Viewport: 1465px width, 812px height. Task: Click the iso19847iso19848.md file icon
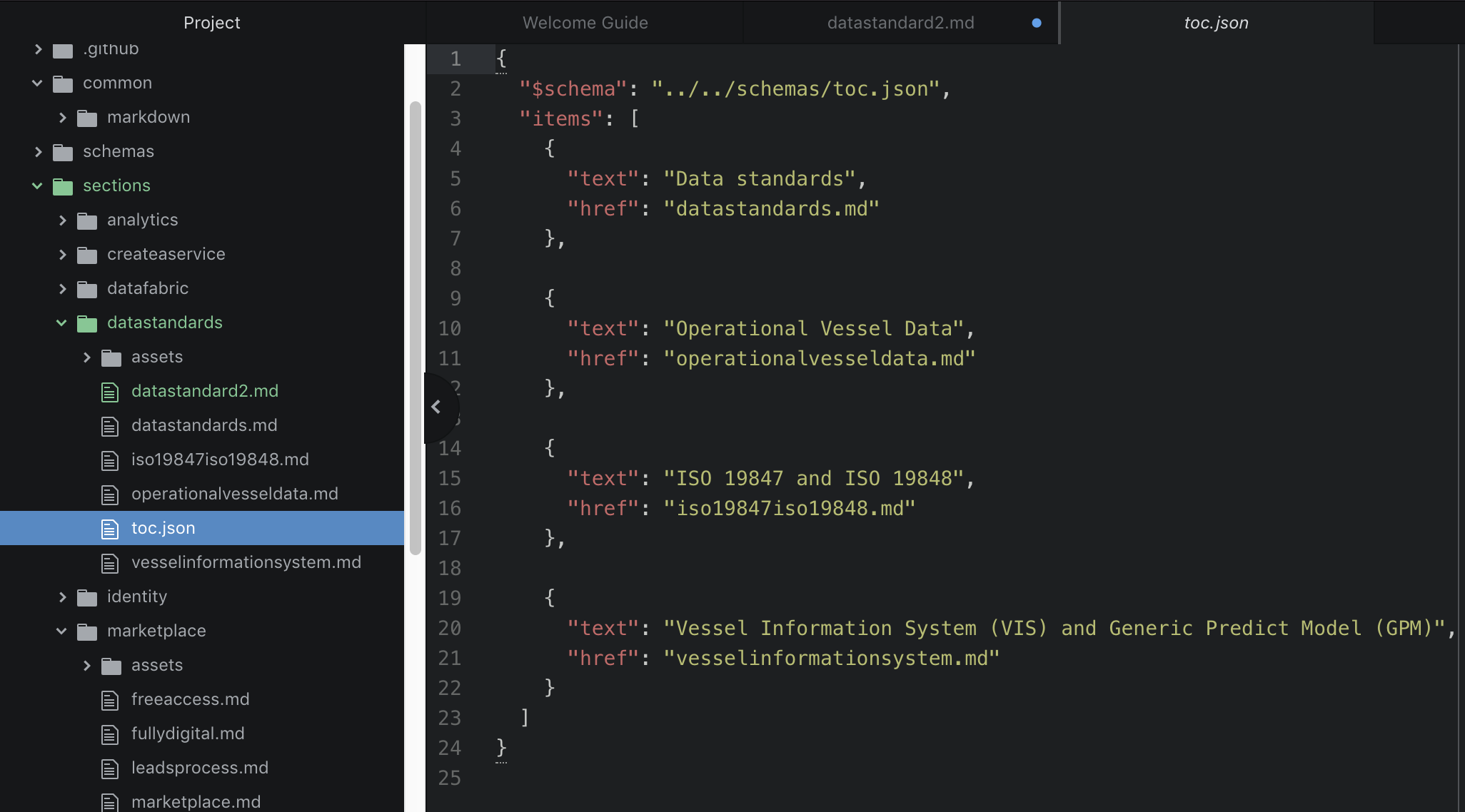click(109, 461)
